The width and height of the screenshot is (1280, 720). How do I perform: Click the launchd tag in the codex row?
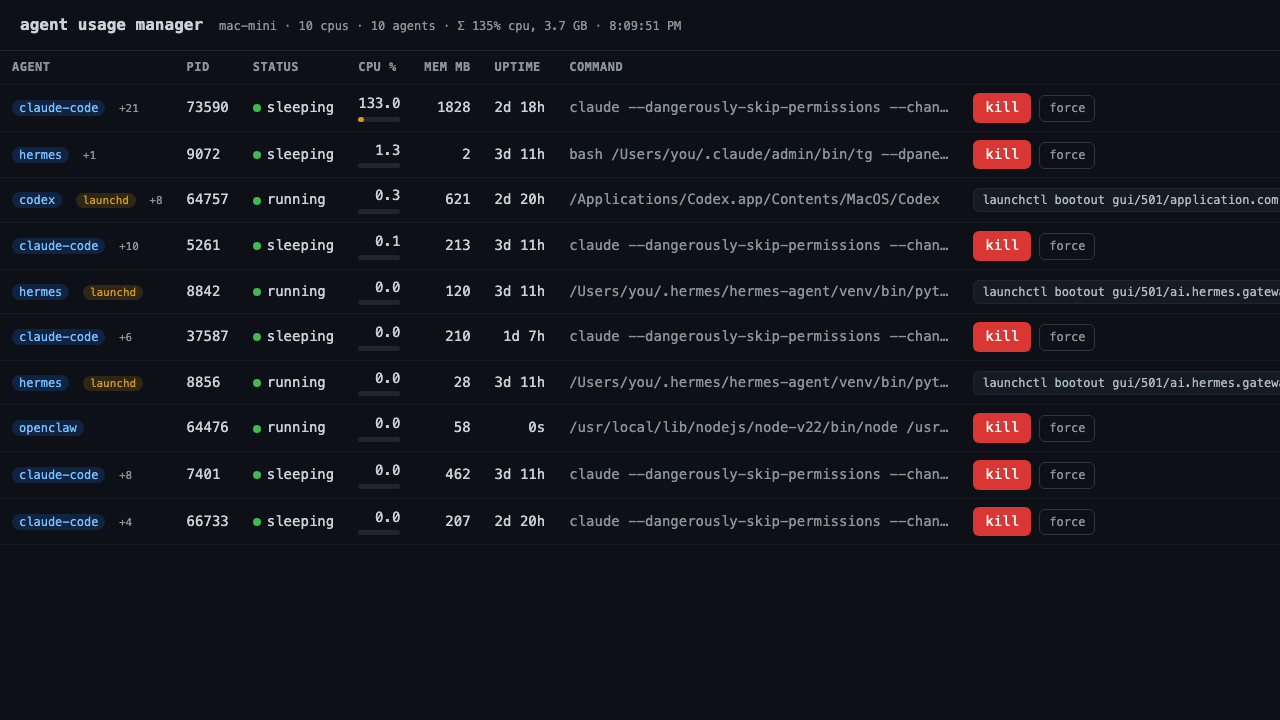click(106, 200)
